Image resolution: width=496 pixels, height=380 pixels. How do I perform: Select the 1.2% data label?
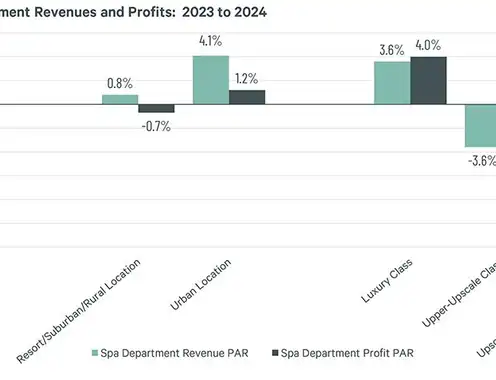(x=247, y=79)
